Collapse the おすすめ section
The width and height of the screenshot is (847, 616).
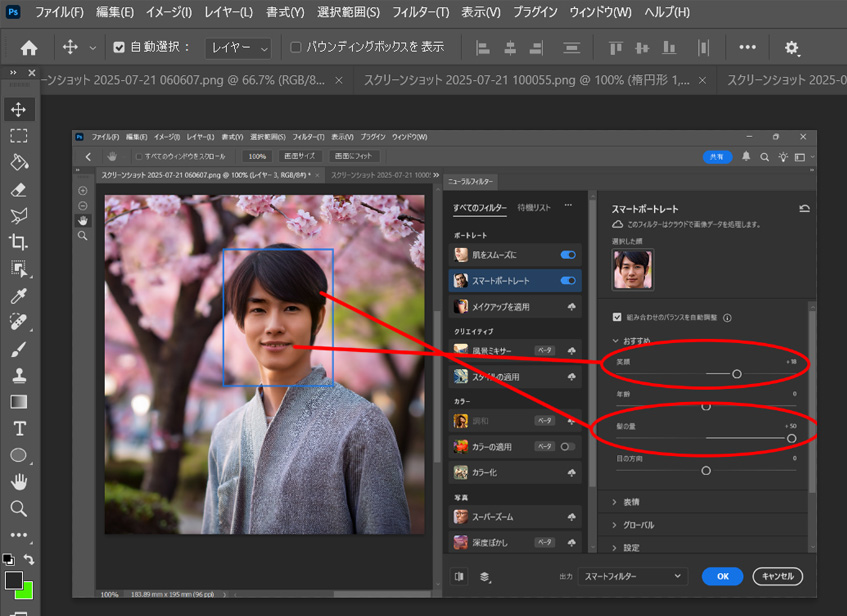[615, 341]
